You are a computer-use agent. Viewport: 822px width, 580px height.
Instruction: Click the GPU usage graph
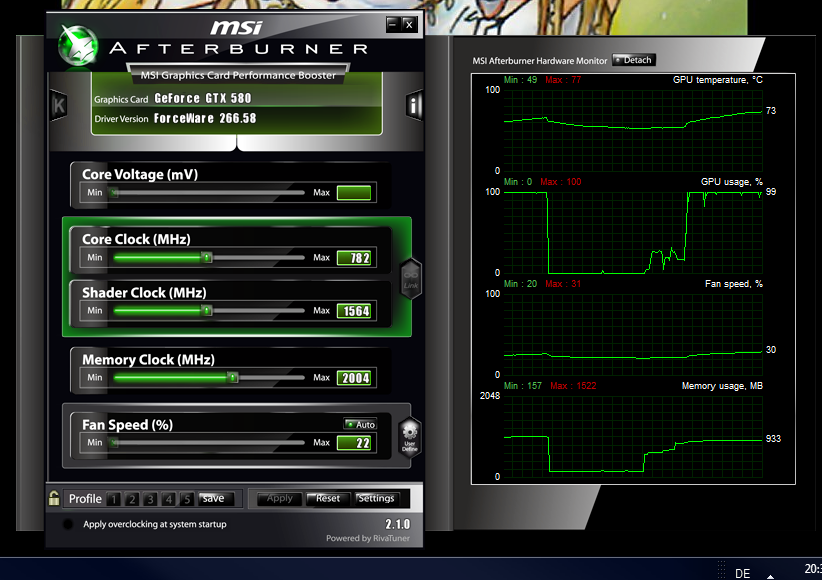[633, 232]
